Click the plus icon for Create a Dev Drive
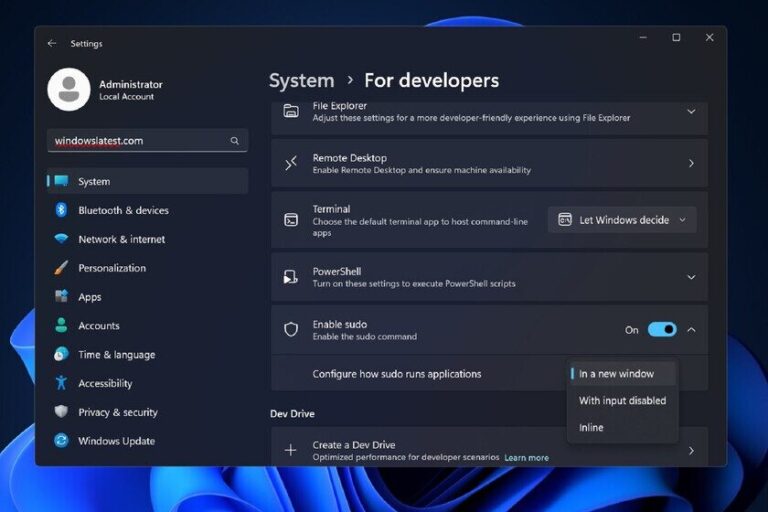 290,450
